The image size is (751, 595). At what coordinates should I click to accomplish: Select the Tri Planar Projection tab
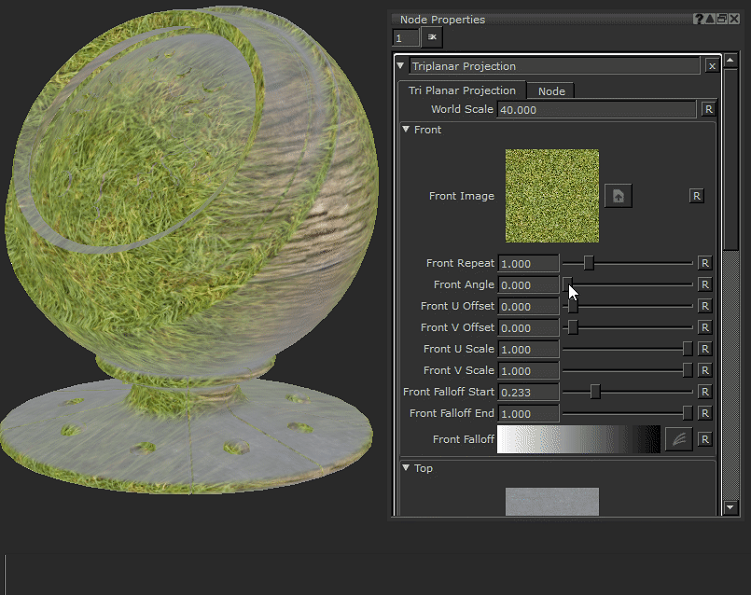[462, 91]
